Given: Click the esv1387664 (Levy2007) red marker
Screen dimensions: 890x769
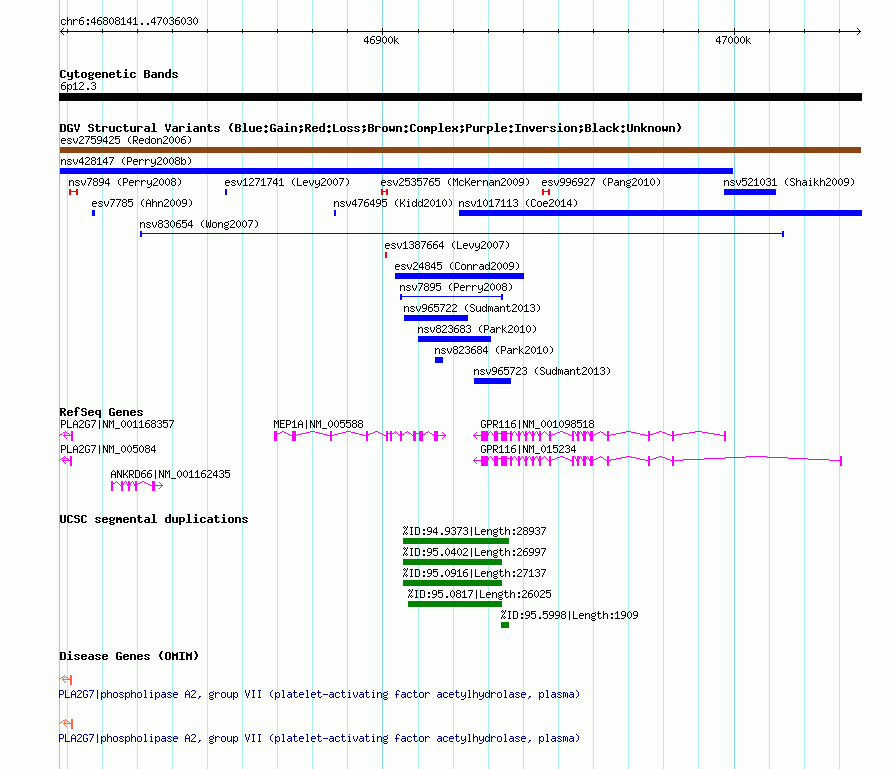Looking at the screenshot, I should click(x=386, y=255).
